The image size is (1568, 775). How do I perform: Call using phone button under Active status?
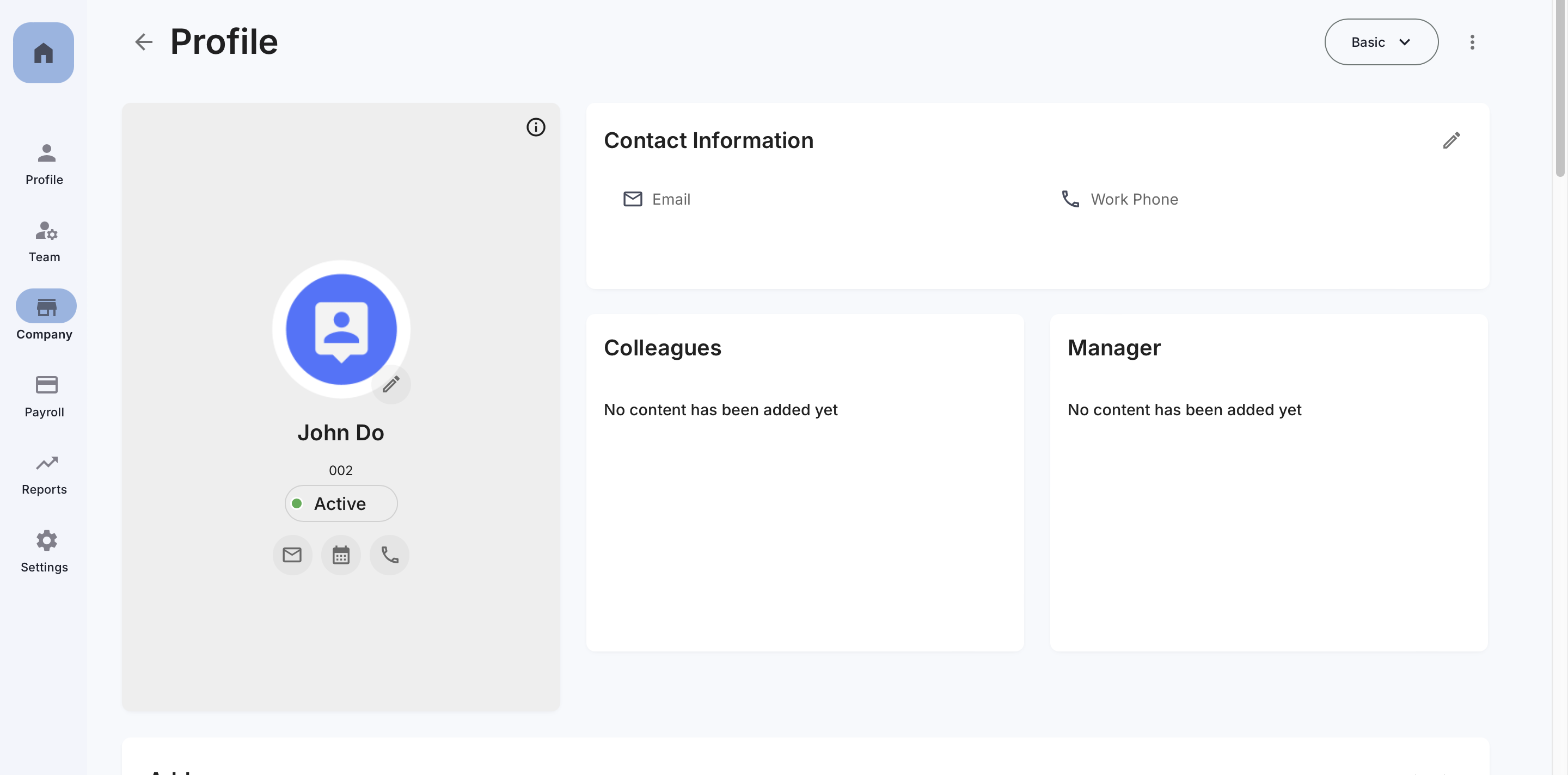390,555
